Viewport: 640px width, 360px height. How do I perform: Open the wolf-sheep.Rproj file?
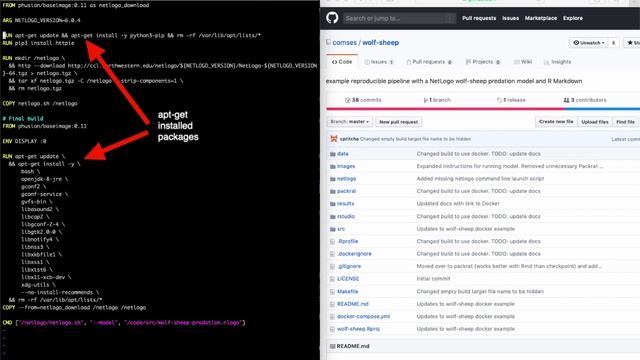point(358,329)
